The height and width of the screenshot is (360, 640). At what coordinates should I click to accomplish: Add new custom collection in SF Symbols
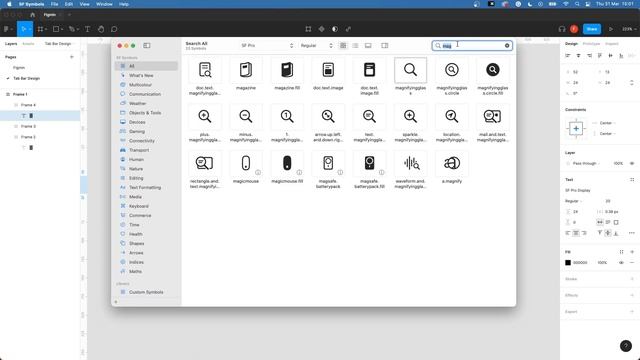(116, 302)
